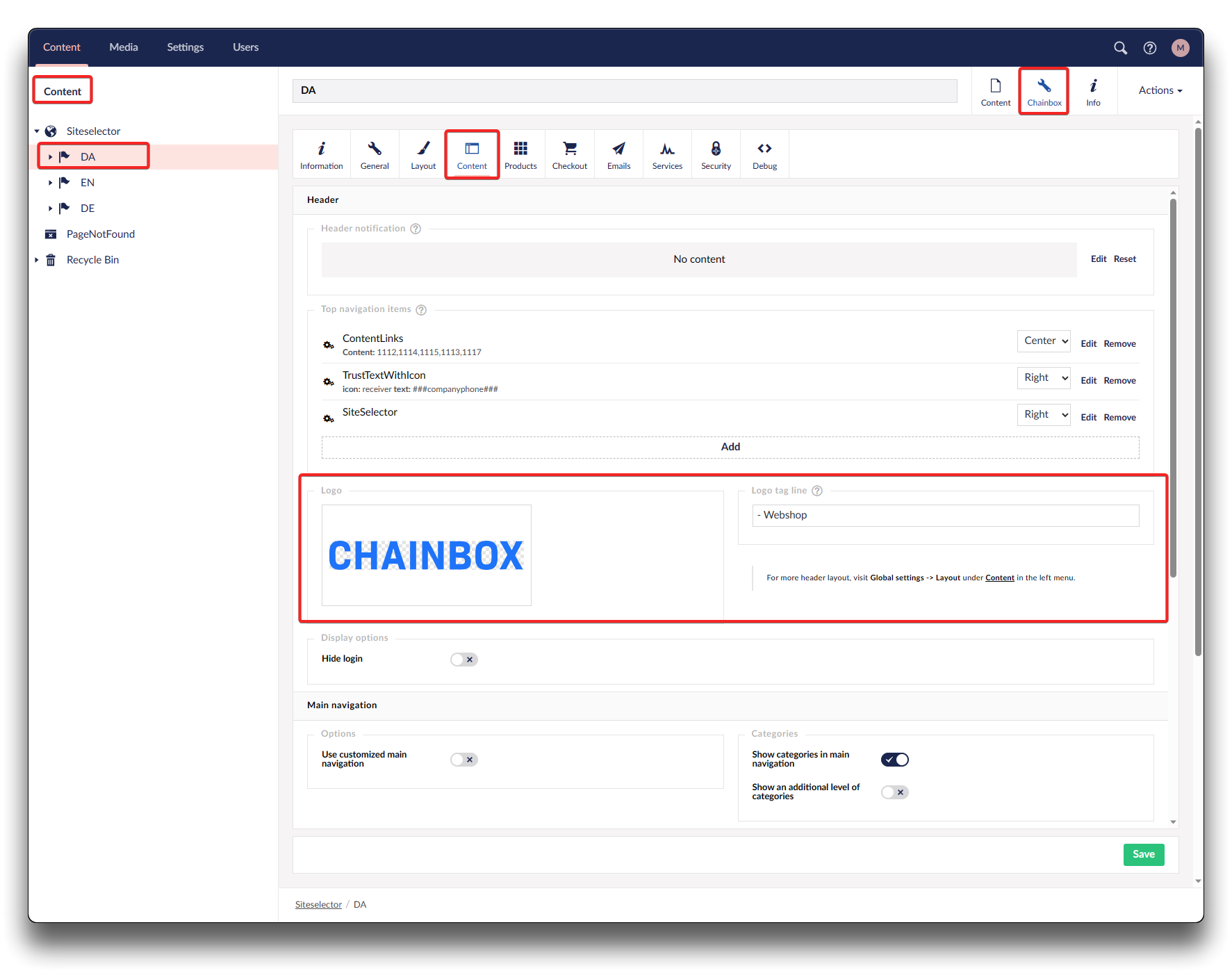Viewport: 1232px width, 973px height.
Task: Click the help question mark icon
Action: click(1150, 48)
